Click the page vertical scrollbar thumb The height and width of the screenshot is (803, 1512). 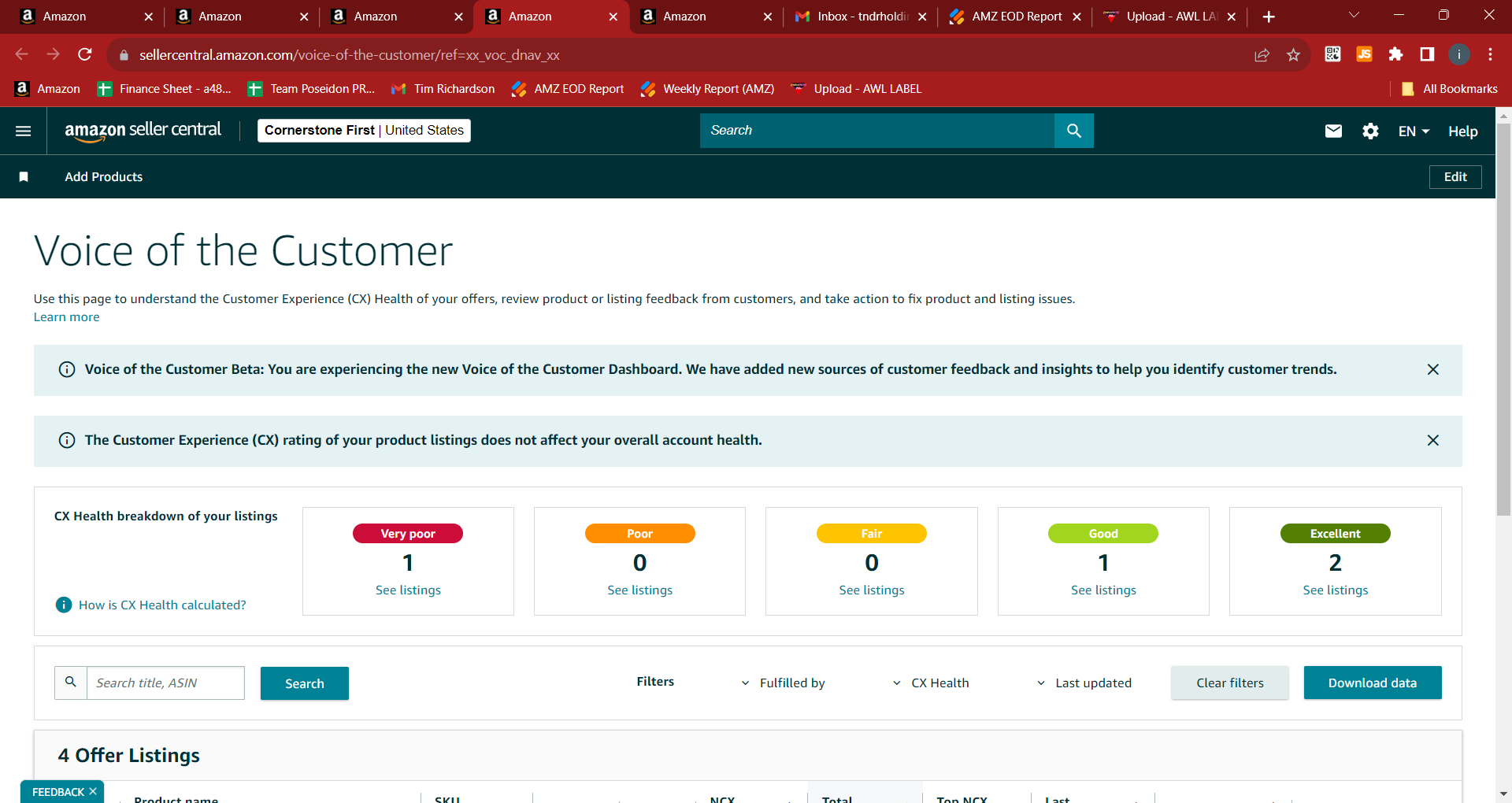(x=1503, y=319)
